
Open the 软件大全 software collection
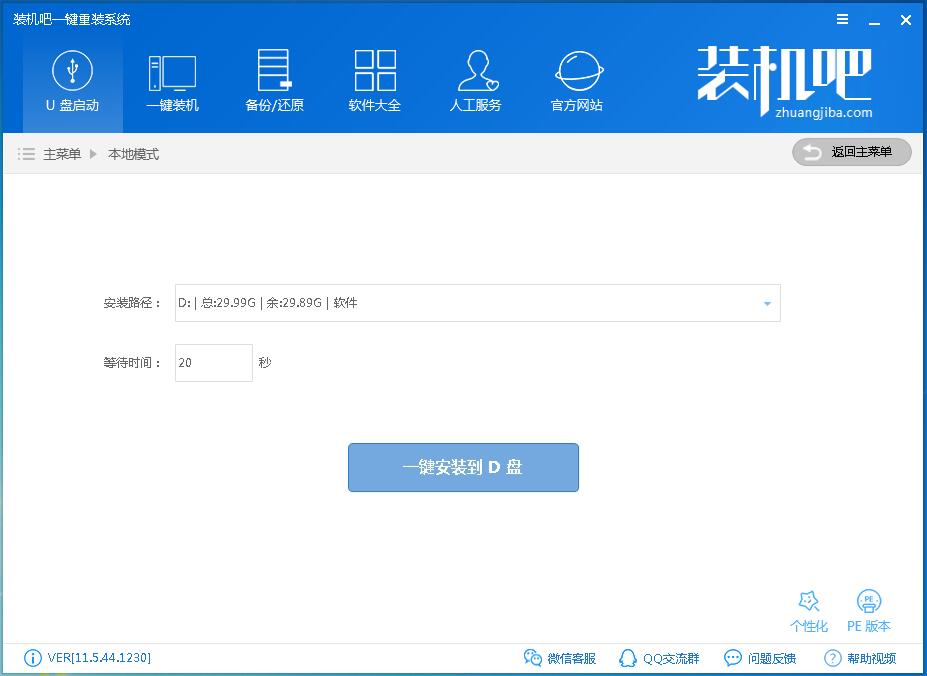pos(375,82)
